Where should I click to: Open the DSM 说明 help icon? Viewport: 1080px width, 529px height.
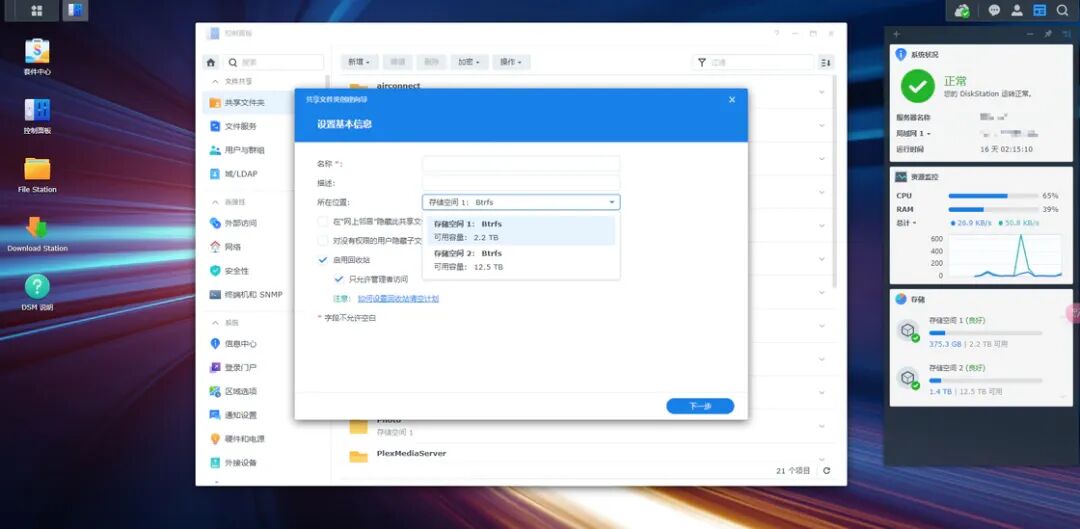pyautogui.click(x=37, y=293)
